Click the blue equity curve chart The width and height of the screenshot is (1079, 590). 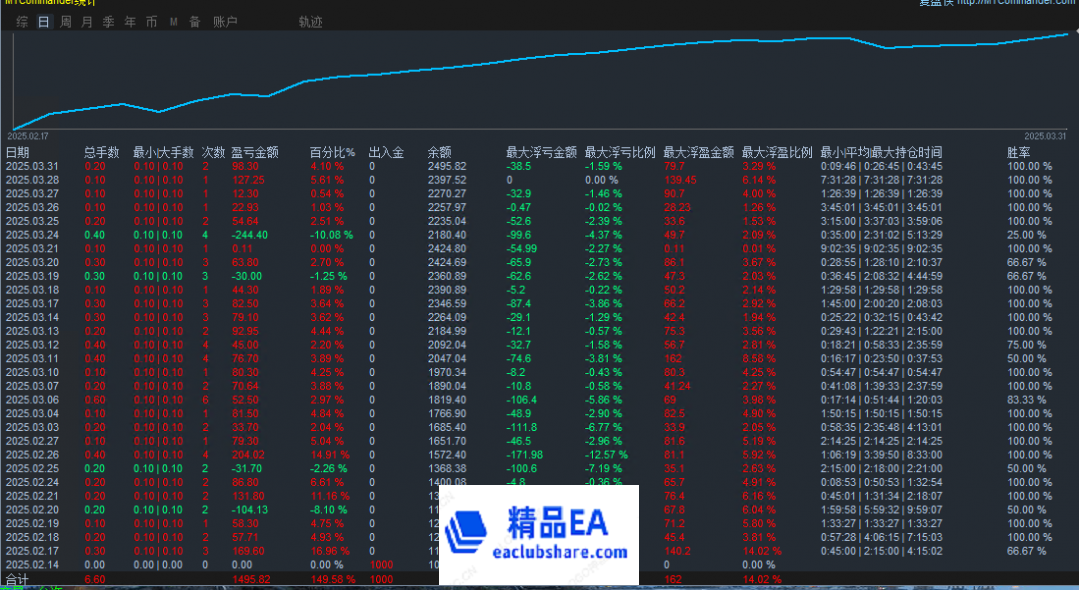(540, 79)
